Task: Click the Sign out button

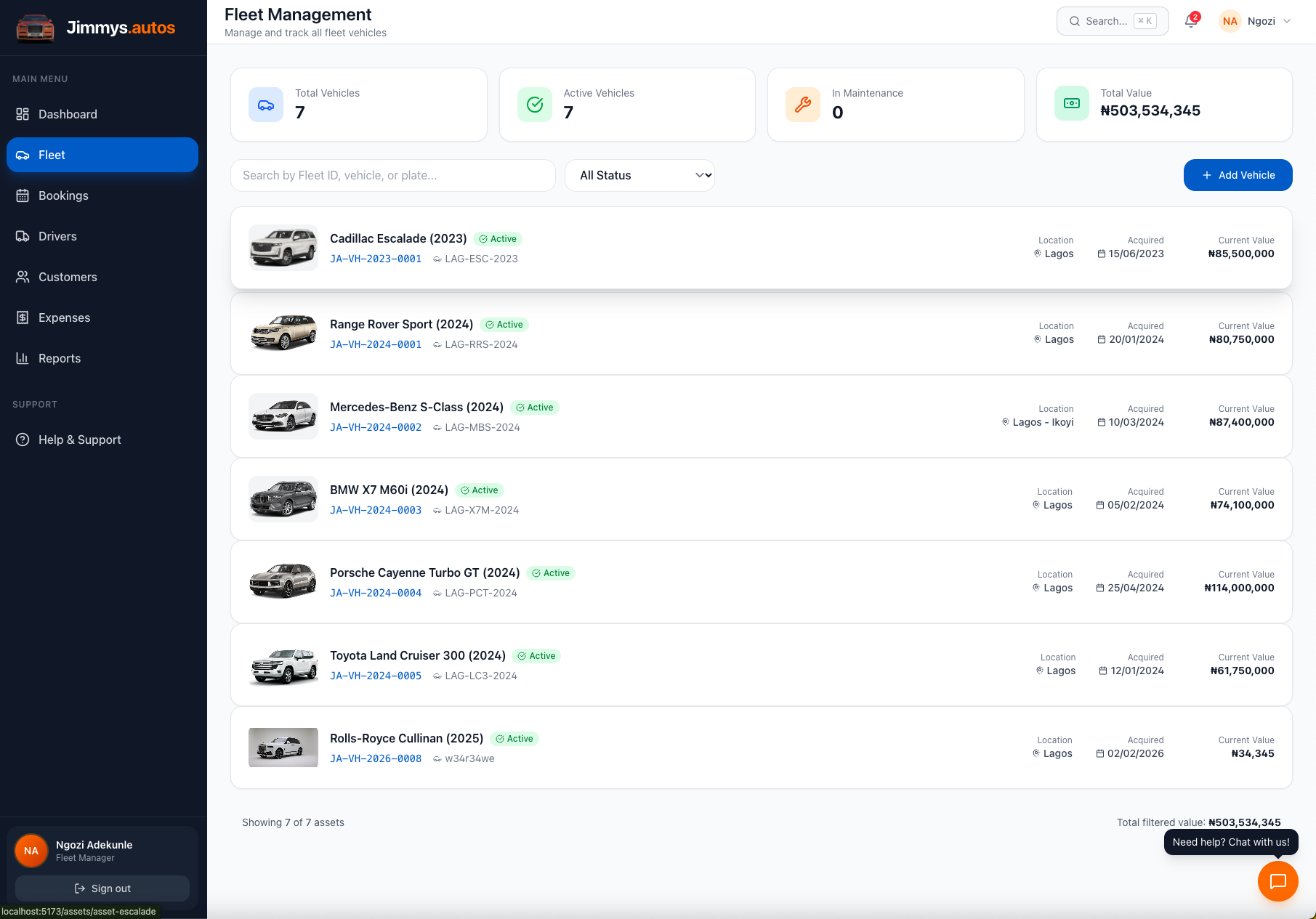Action: tap(102, 888)
